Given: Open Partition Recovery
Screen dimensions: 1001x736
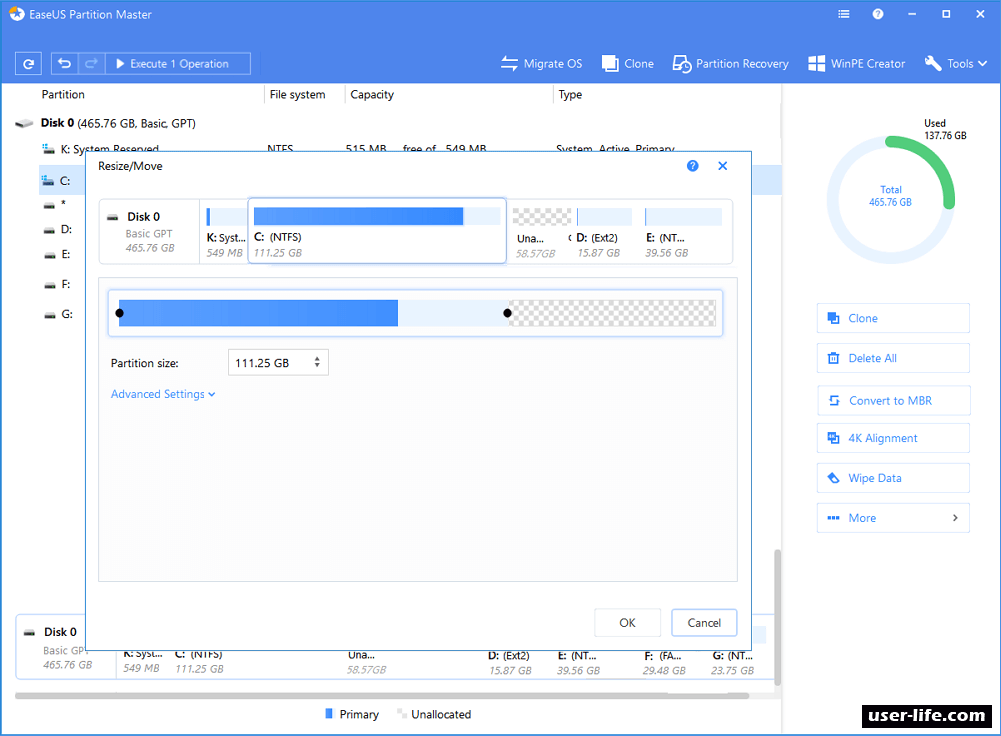Looking at the screenshot, I should pos(730,64).
